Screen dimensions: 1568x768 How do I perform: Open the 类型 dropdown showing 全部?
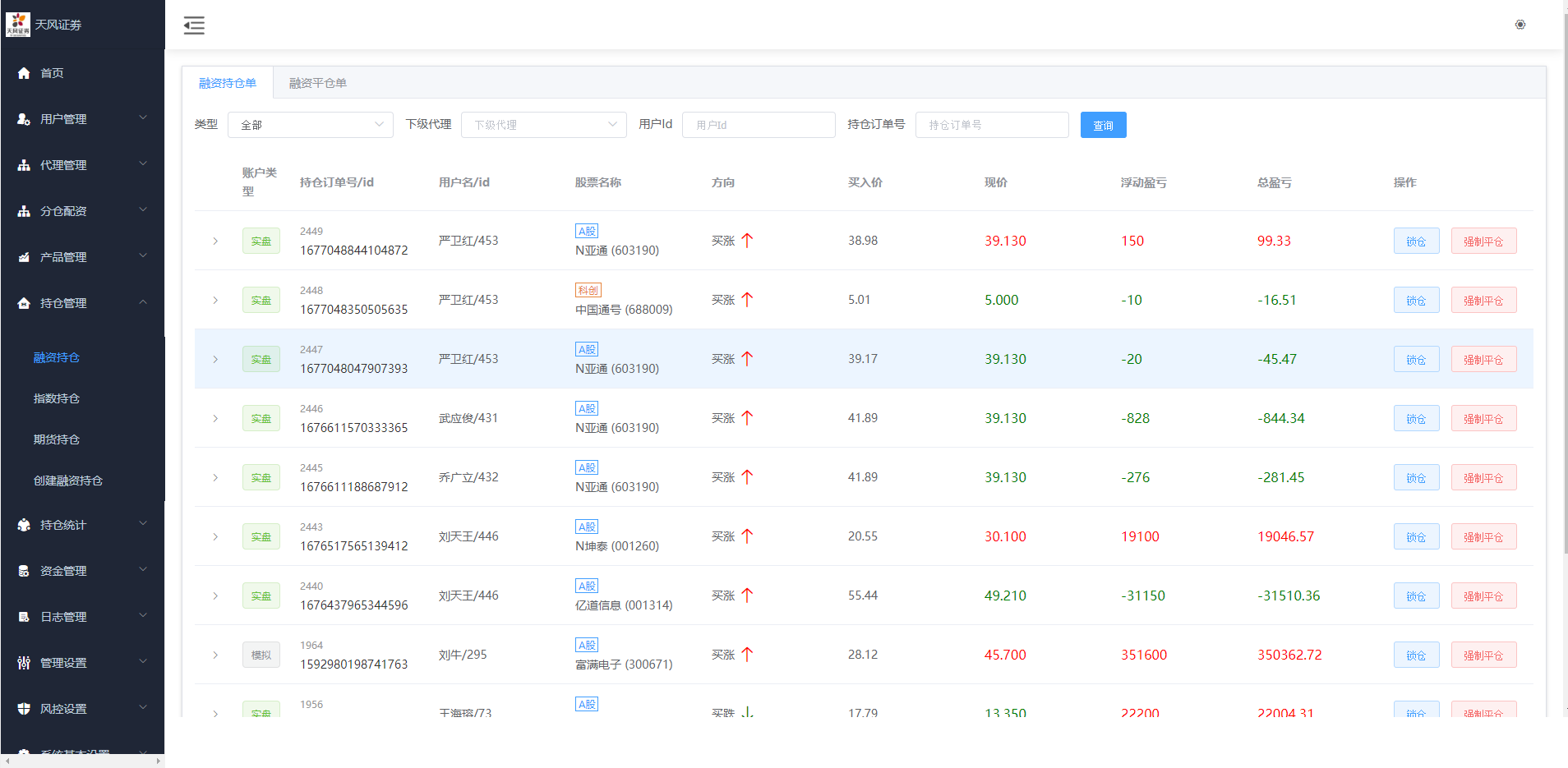tap(310, 125)
